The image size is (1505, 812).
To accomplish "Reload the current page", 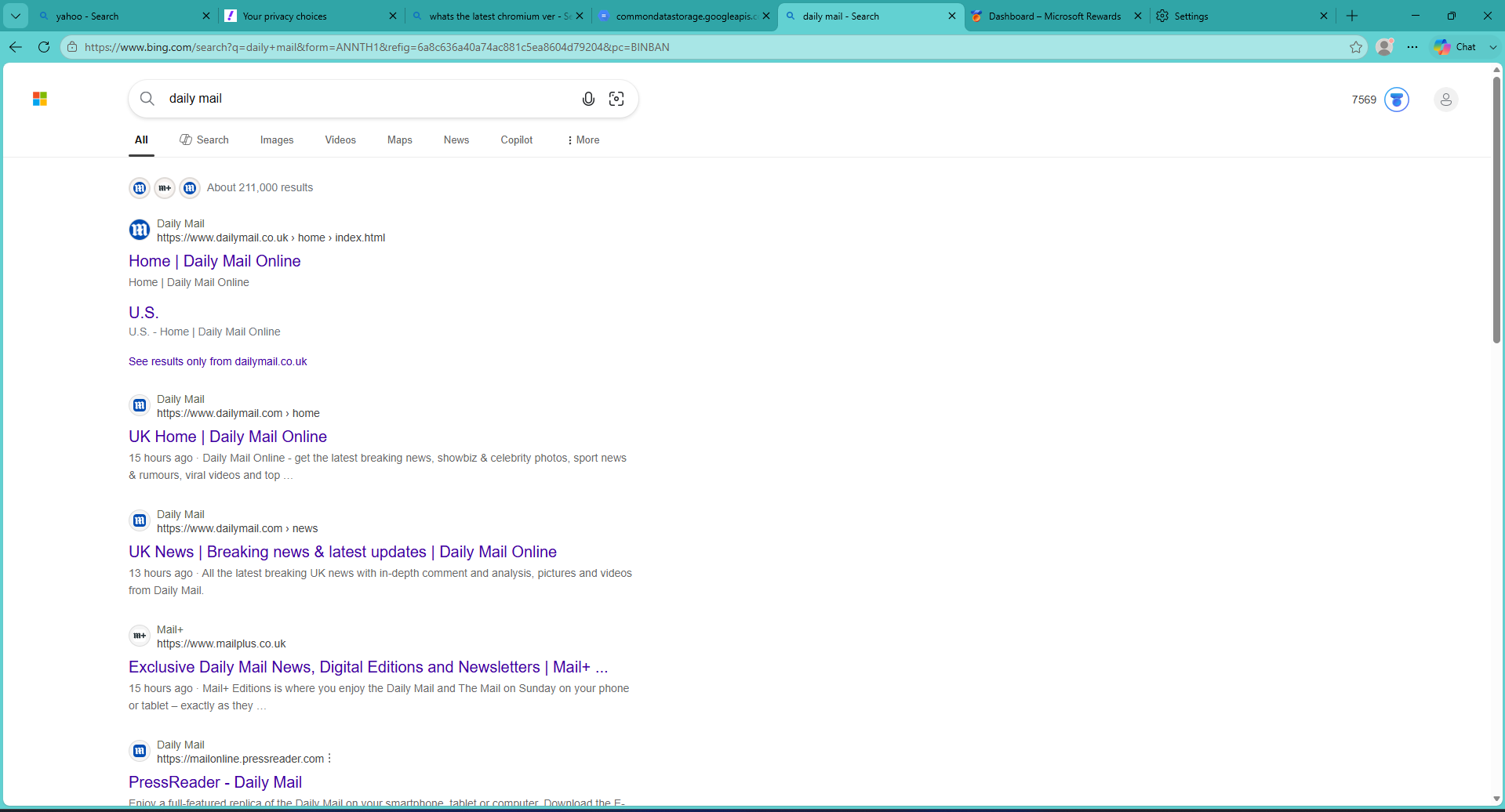I will coord(44,47).
